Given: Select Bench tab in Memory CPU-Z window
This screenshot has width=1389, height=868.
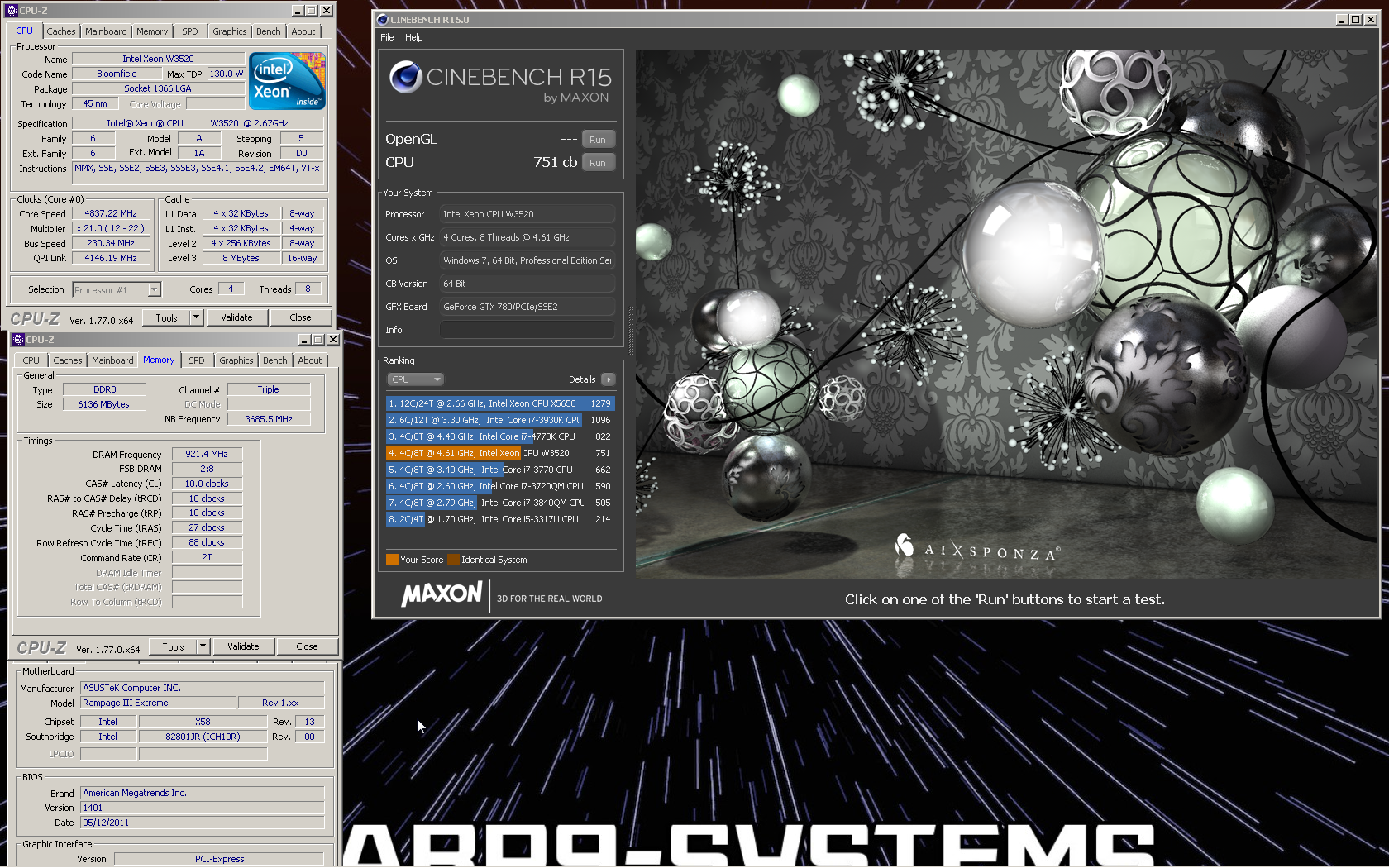Looking at the screenshot, I should tap(274, 360).
